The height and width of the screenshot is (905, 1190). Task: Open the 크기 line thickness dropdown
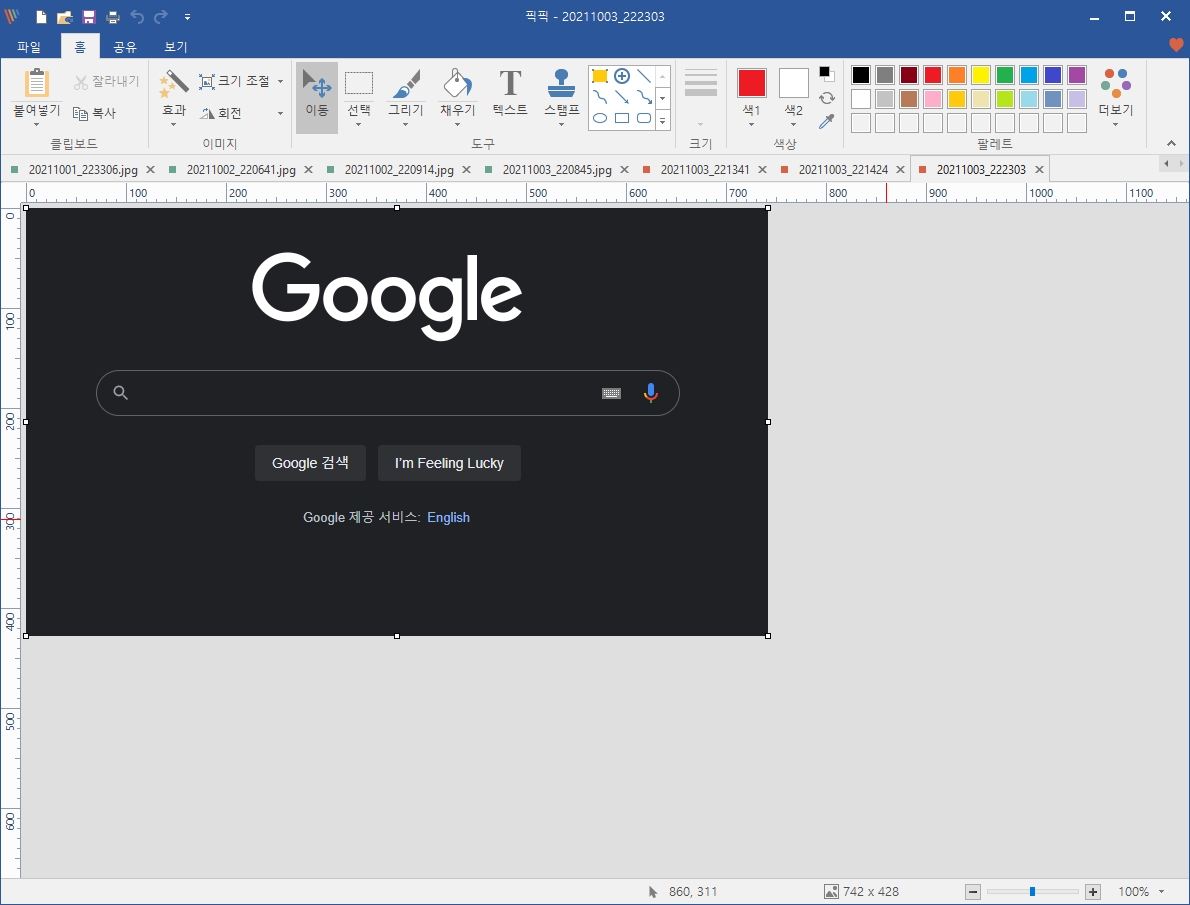coord(700,97)
